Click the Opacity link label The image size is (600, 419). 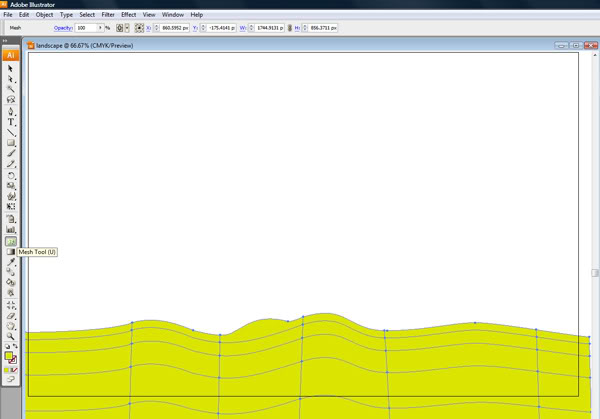coord(63,28)
